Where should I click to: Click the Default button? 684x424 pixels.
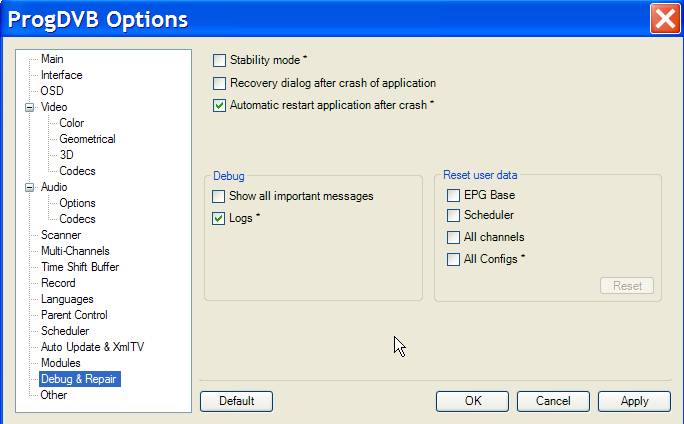tap(236, 401)
